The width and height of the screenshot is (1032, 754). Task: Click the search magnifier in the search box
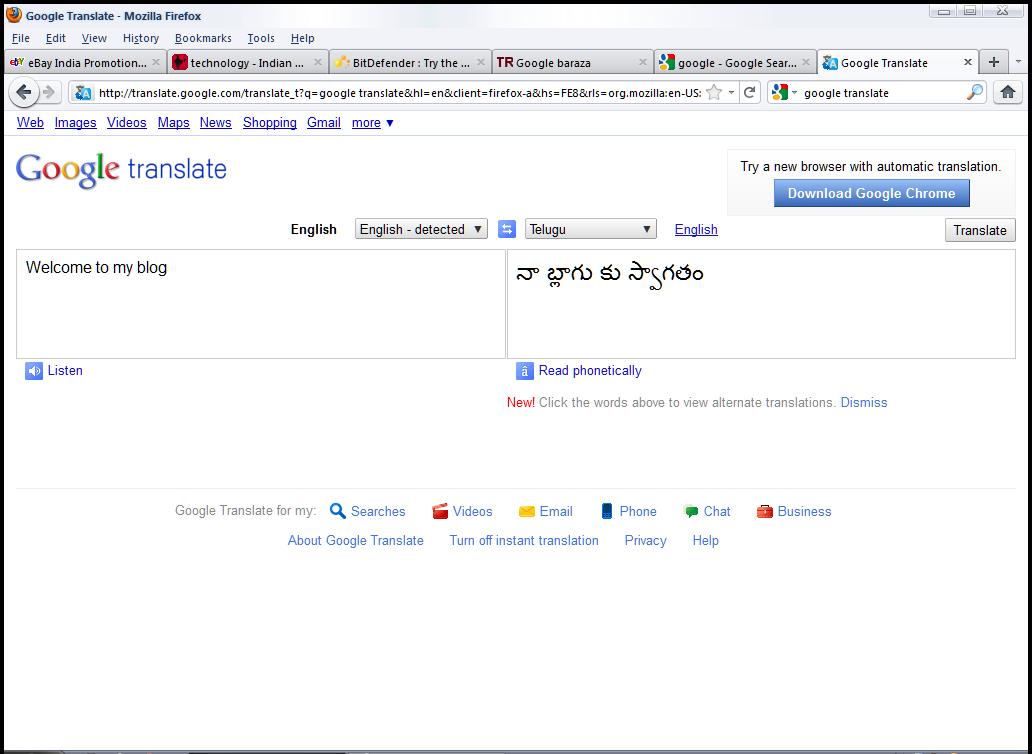coord(975,93)
